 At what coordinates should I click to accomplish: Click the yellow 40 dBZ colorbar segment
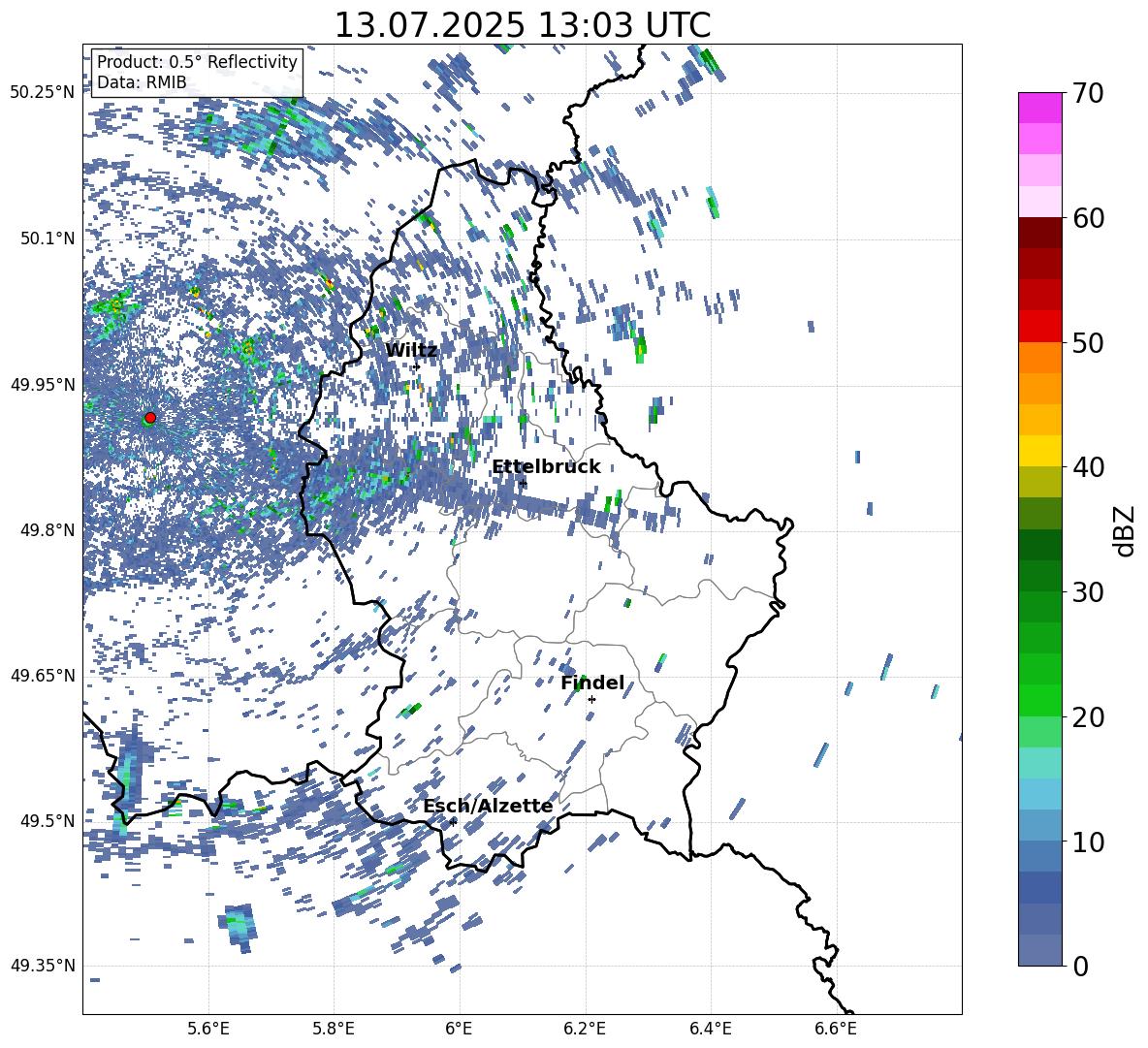coord(1039,451)
